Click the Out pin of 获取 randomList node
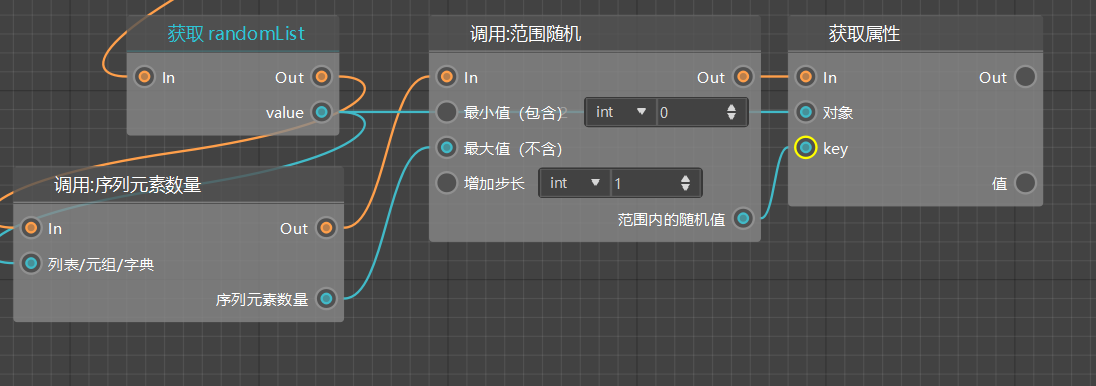The image size is (1096, 386). [322, 77]
